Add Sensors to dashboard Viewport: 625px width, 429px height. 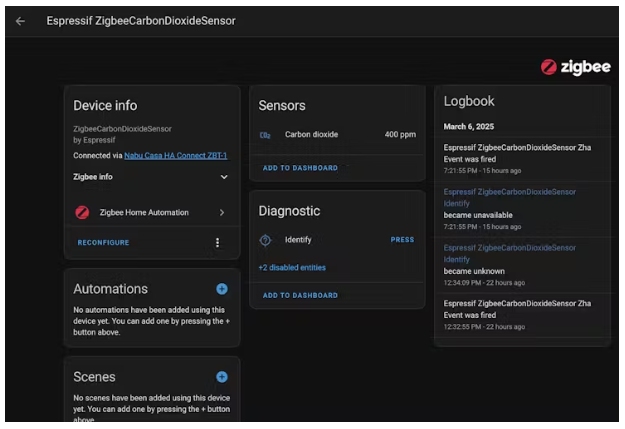pyautogui.click(x=300, y=168)
